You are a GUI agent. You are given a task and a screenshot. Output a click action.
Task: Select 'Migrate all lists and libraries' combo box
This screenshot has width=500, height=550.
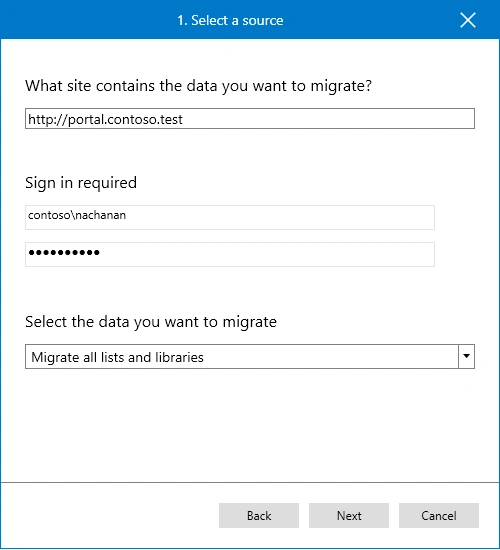(x=250, y=356)
